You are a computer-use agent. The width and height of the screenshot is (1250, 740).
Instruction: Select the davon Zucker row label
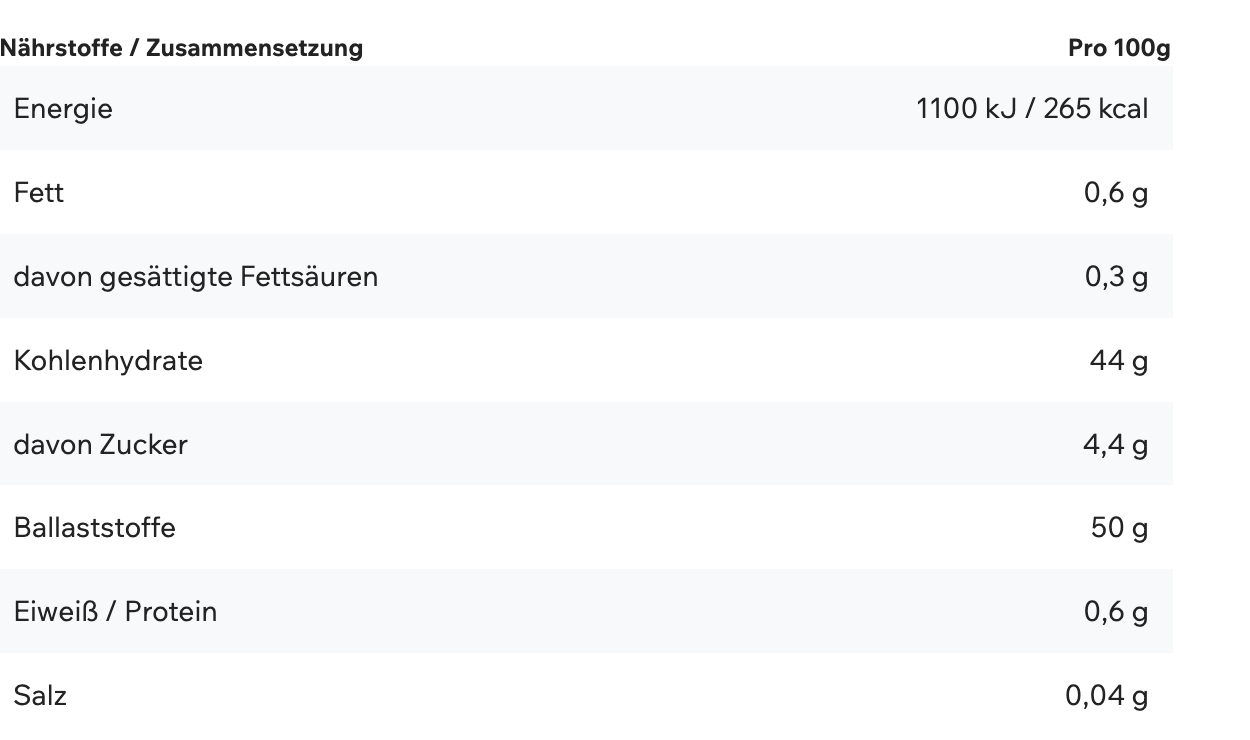(x=100, y=444)
